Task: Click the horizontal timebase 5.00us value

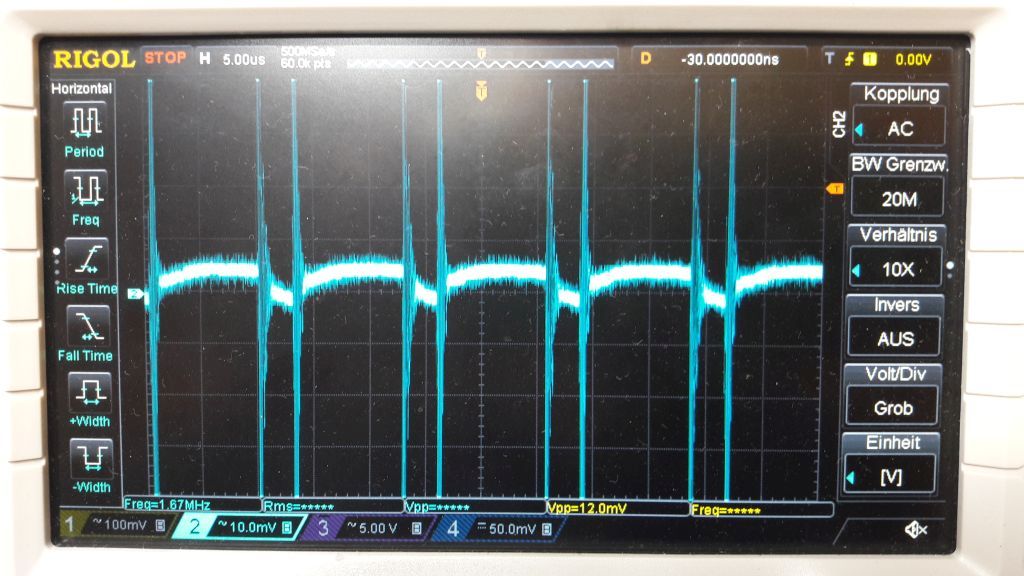Action: (x=244, y=59)
